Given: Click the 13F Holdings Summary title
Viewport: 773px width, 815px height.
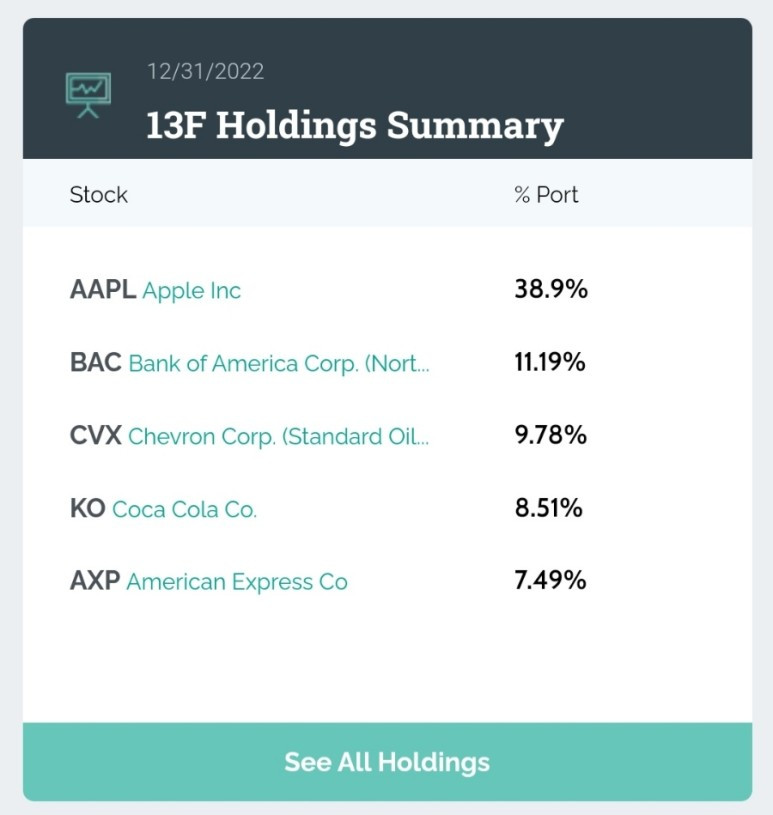Looking at the screenshot, I should [x=355, y=126].
